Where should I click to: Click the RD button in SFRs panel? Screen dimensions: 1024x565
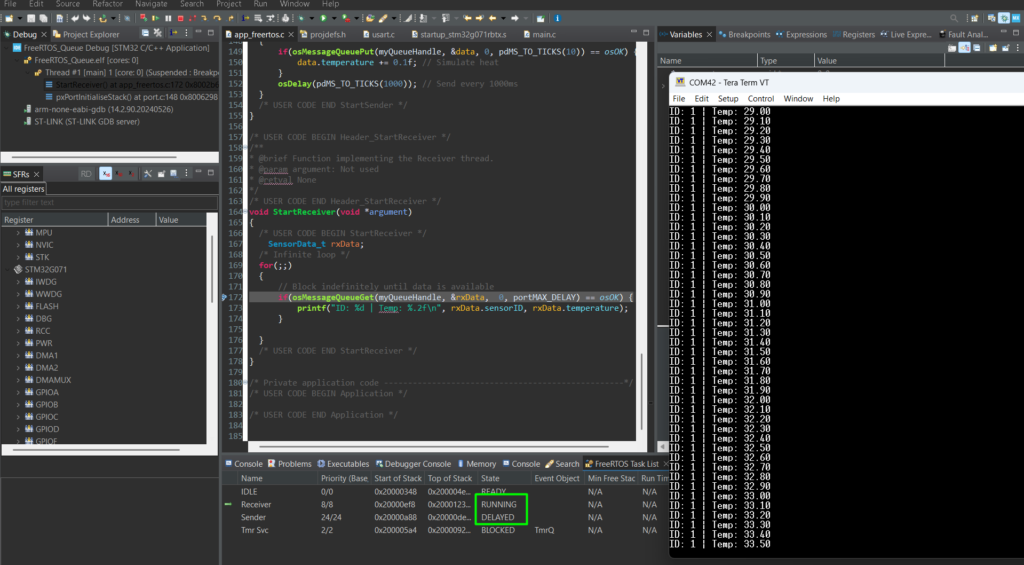click(86, 174)
